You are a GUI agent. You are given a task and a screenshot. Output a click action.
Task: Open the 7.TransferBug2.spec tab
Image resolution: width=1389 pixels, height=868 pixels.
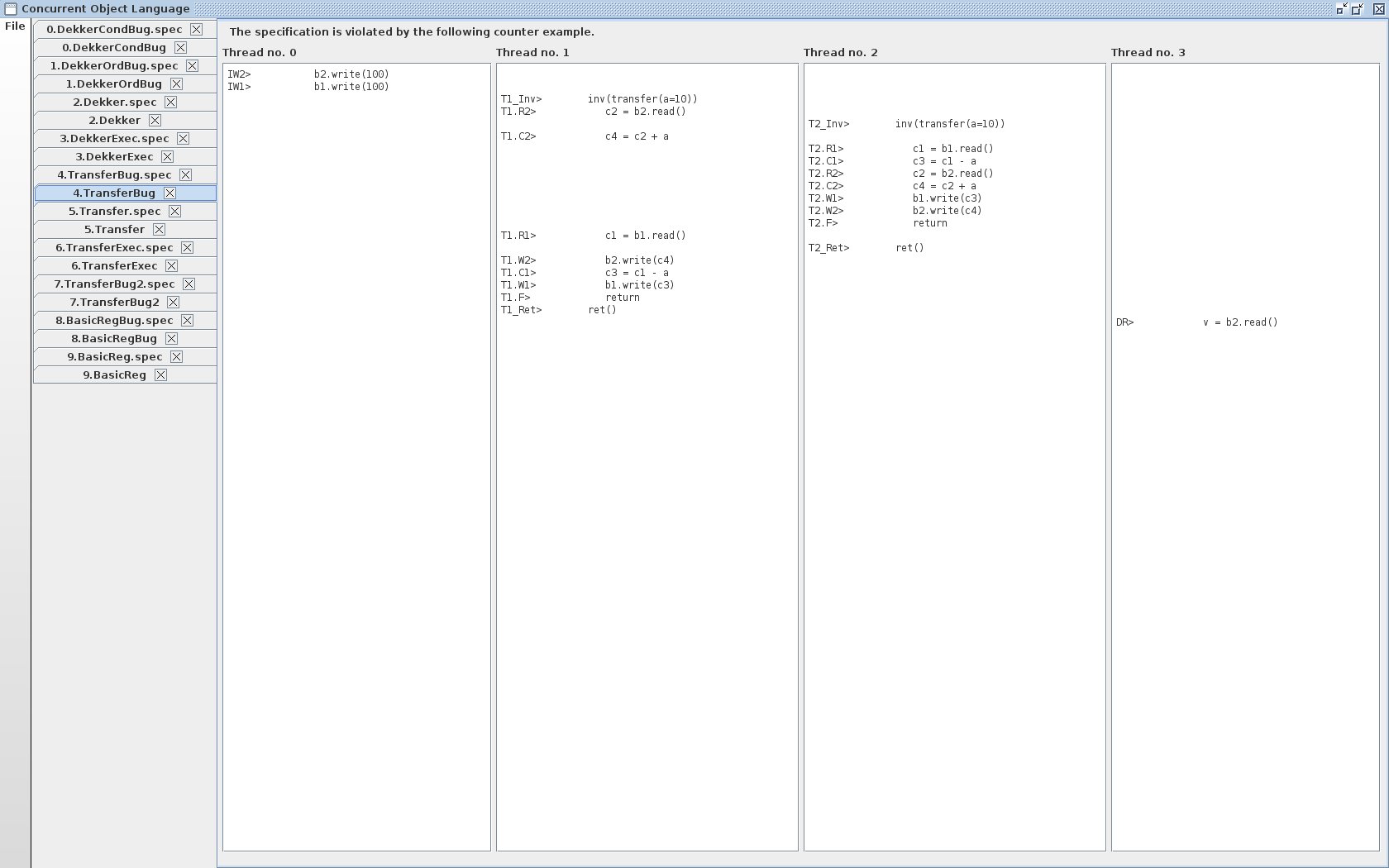click(x=125, y=284)
